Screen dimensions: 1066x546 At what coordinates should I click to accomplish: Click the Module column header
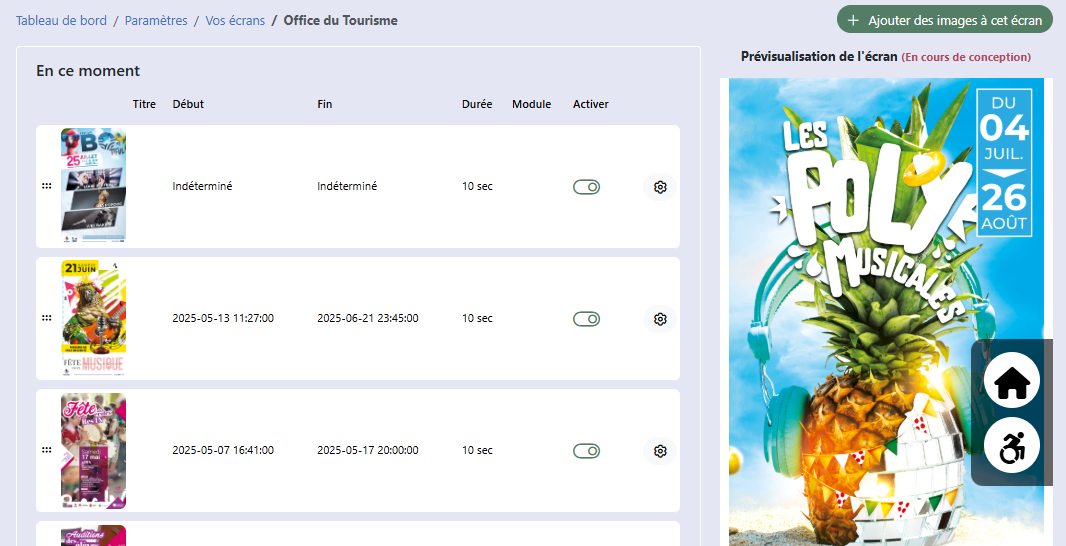(x=532, y=104)
